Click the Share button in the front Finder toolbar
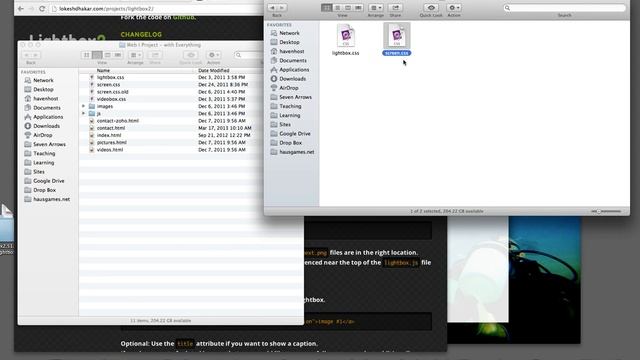The image size is (640, 360). [395, 8]
